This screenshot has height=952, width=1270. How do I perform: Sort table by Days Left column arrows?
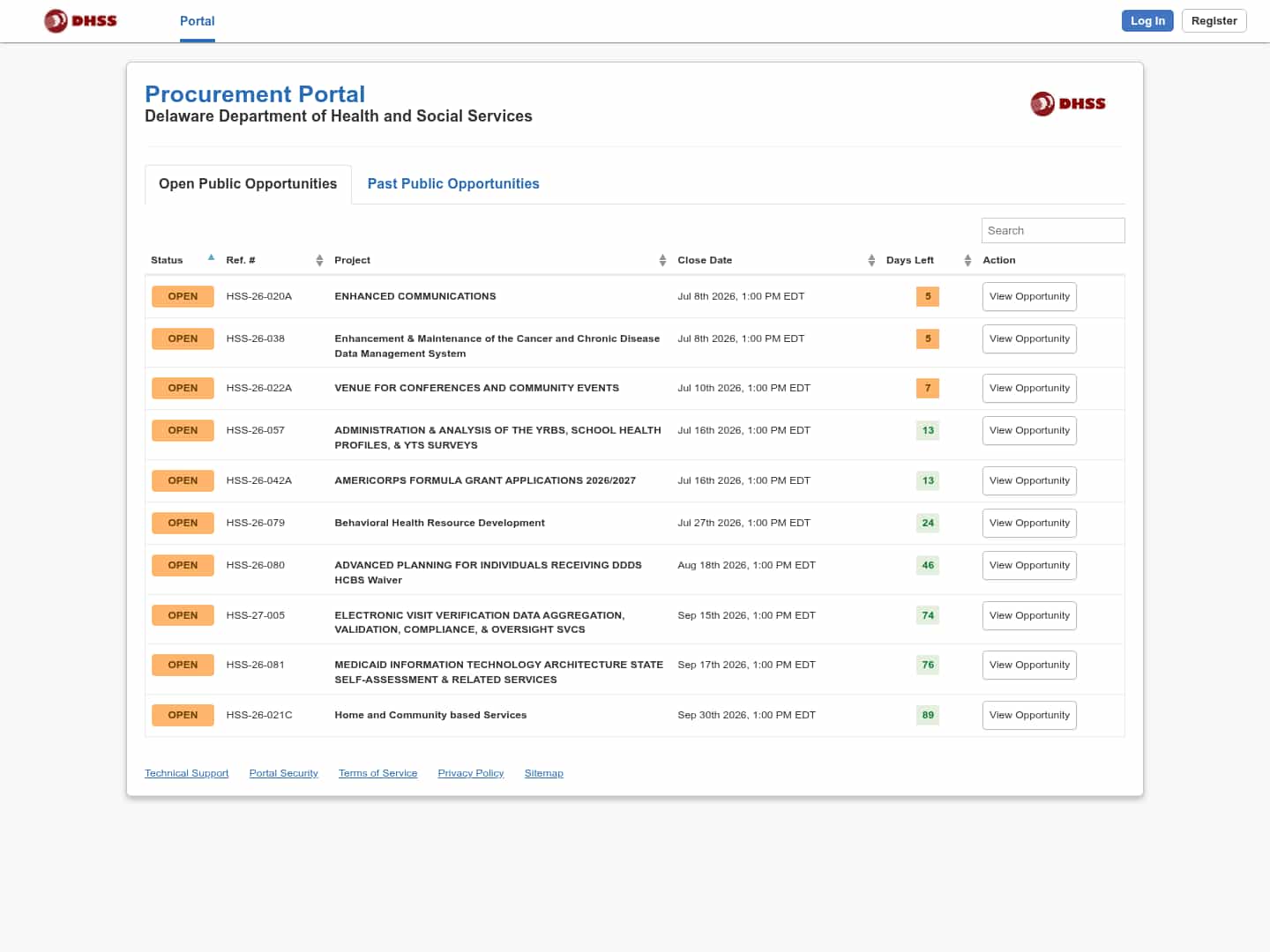(967, 260)
